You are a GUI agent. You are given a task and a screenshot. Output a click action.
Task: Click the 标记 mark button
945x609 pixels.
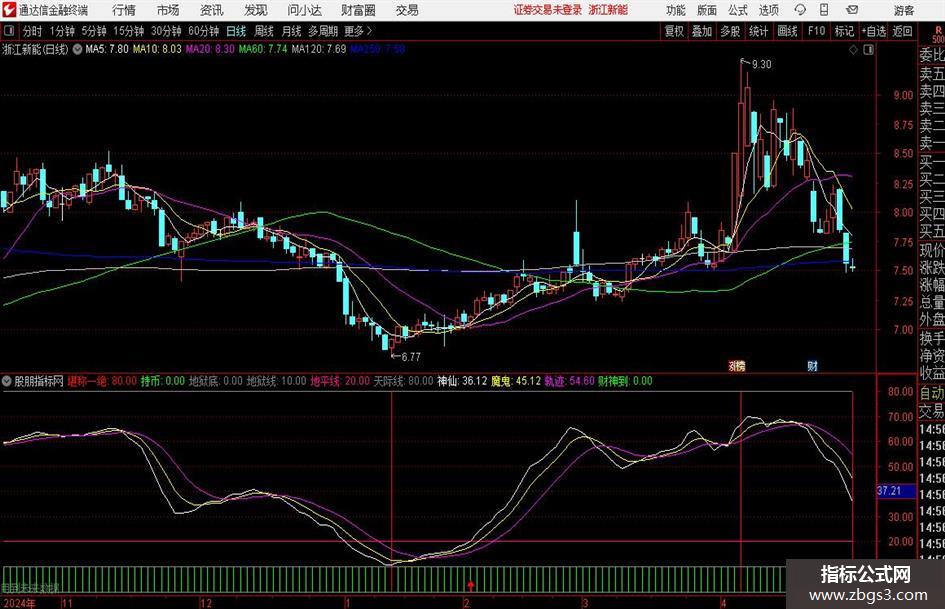pos(844,31)
